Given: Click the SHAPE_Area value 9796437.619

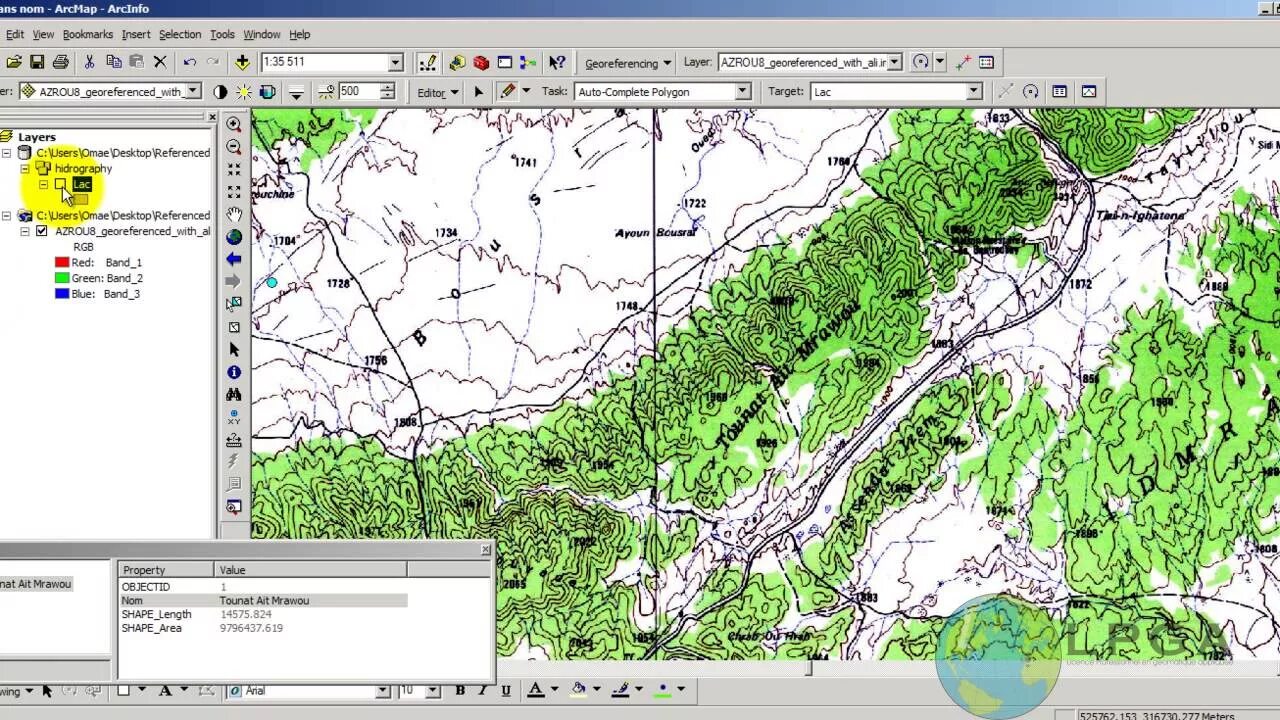Looking at the screenshot, I should (251, 628).
